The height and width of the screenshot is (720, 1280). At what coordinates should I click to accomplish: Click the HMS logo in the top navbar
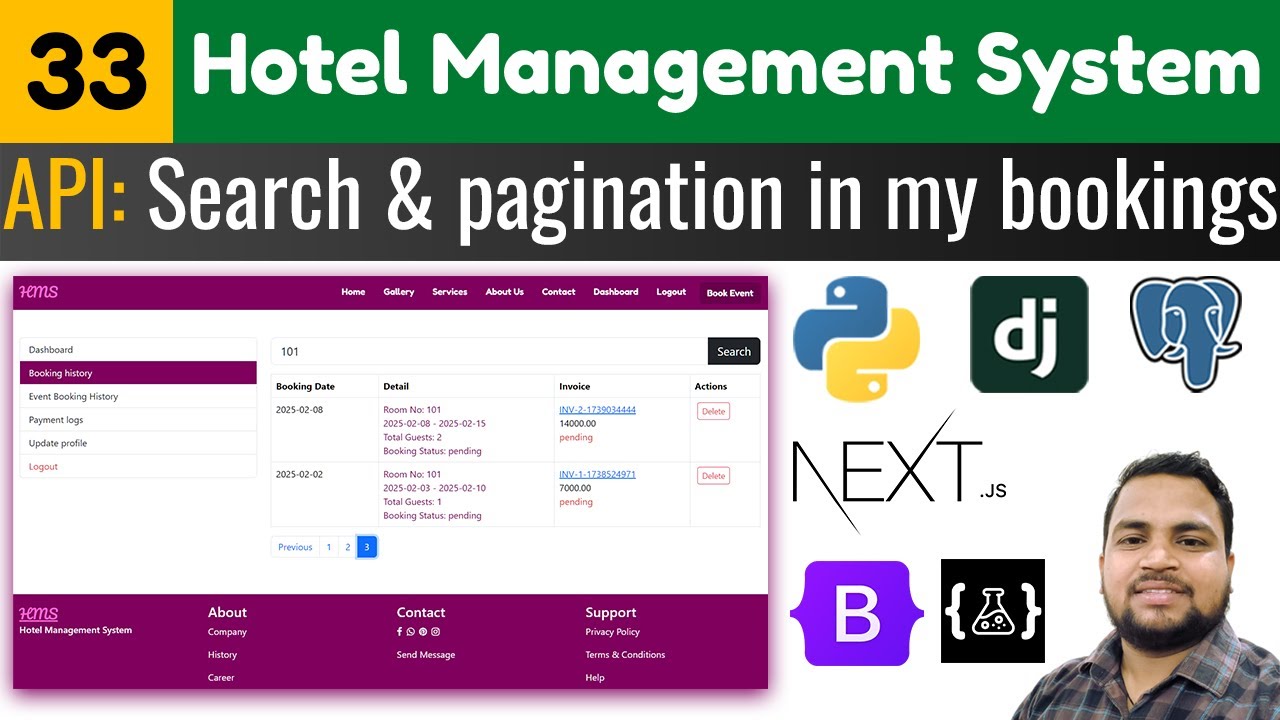click(39, 292)
